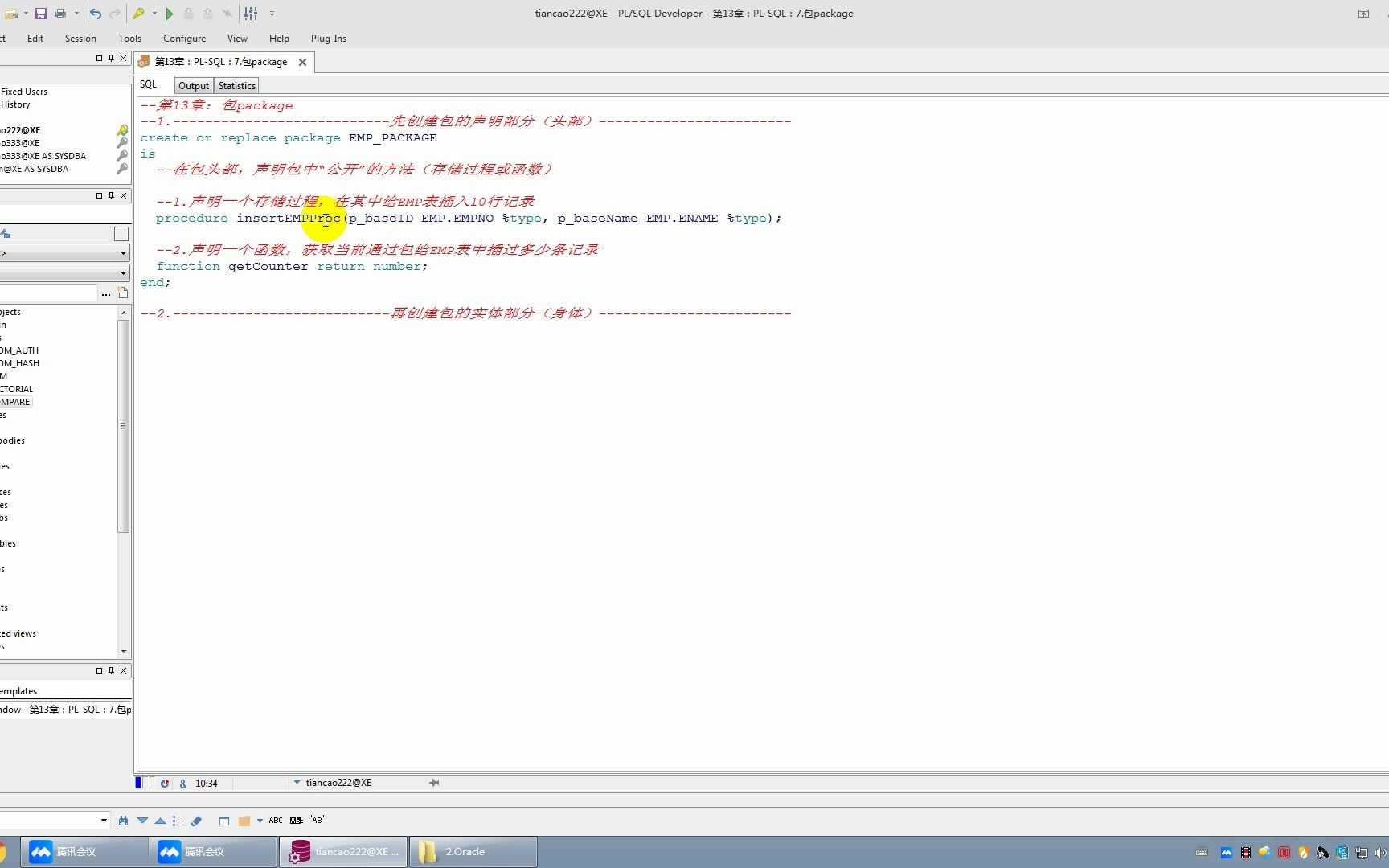Start a search using the binoculars icon
Screen dimensions: 1389x868
(x=123, y=820)
